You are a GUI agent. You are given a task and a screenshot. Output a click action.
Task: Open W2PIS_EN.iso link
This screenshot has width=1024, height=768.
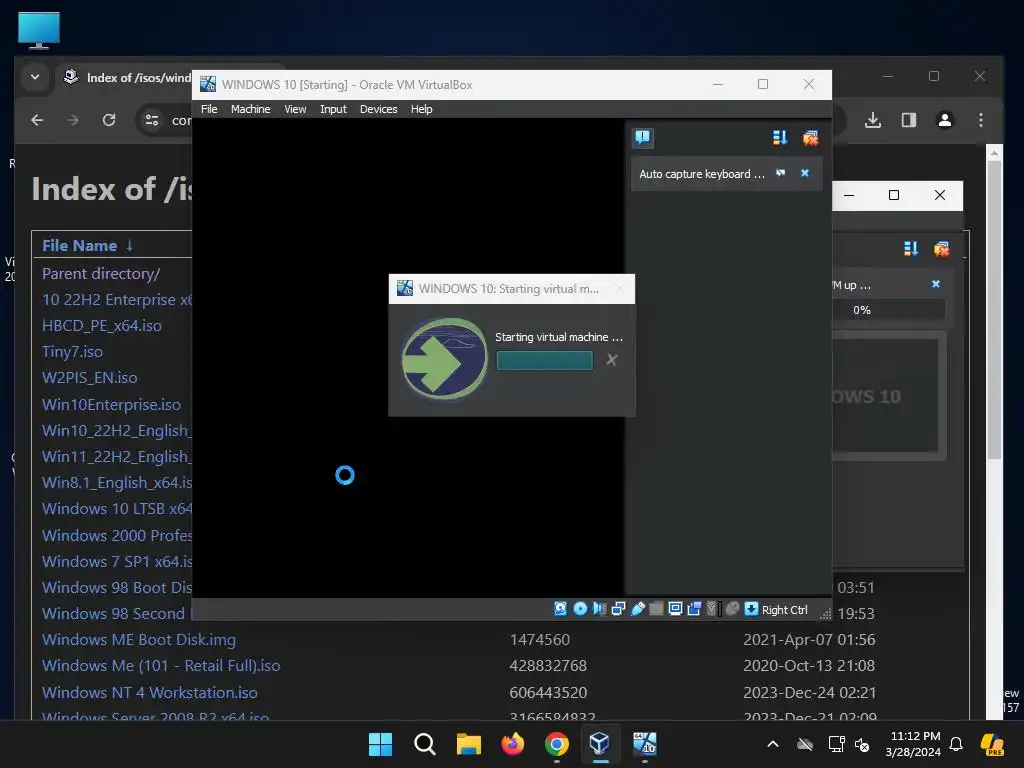[89, 377]
